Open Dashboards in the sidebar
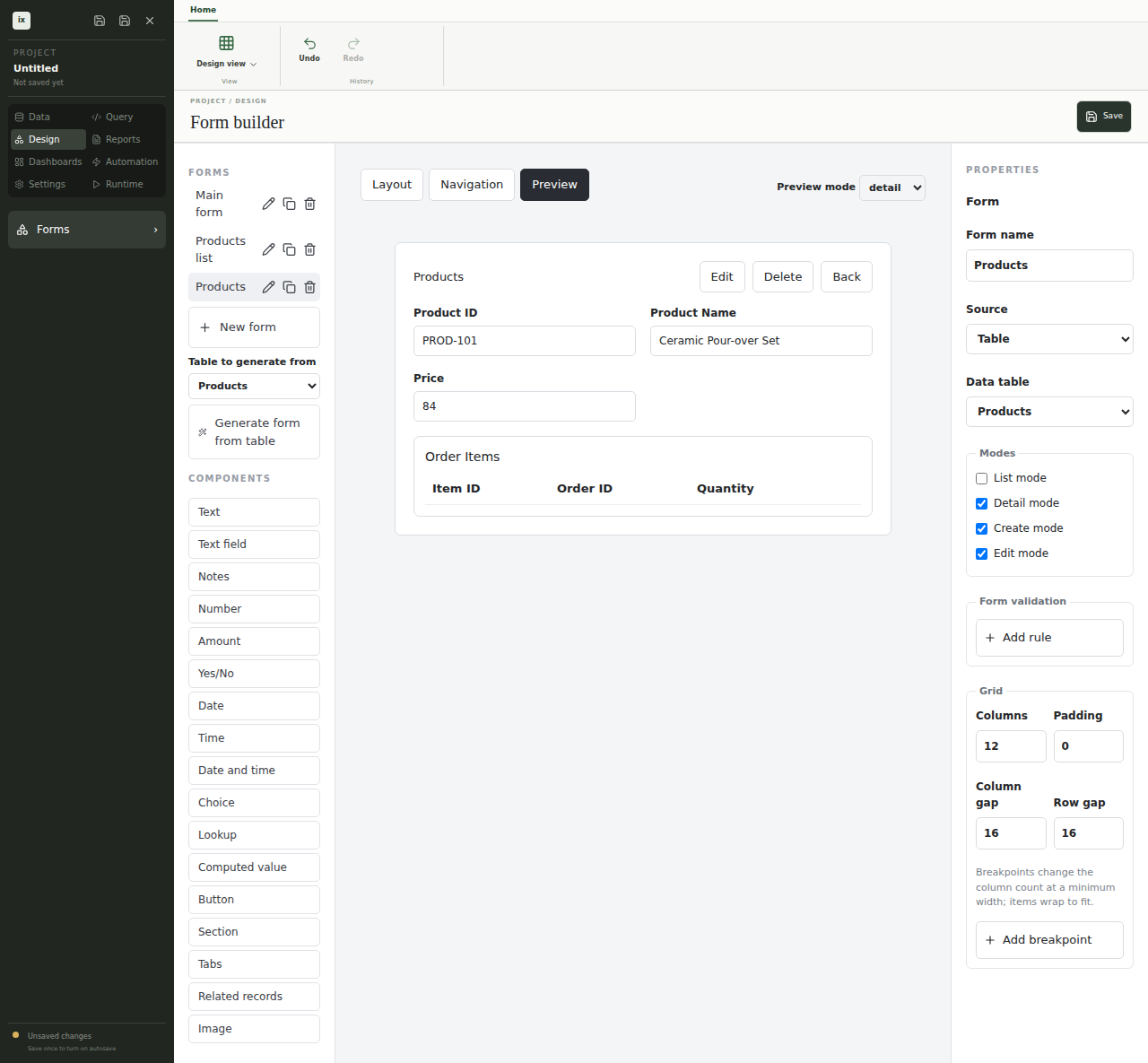Screen dimensions: 1148x1063 48,161
